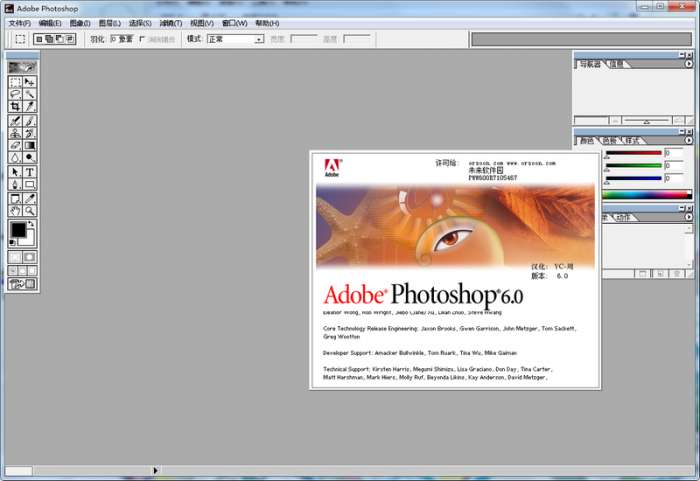Click Navigator zoom out button
This screenshot has width=700, height=481.
click(x=615, y=121)
